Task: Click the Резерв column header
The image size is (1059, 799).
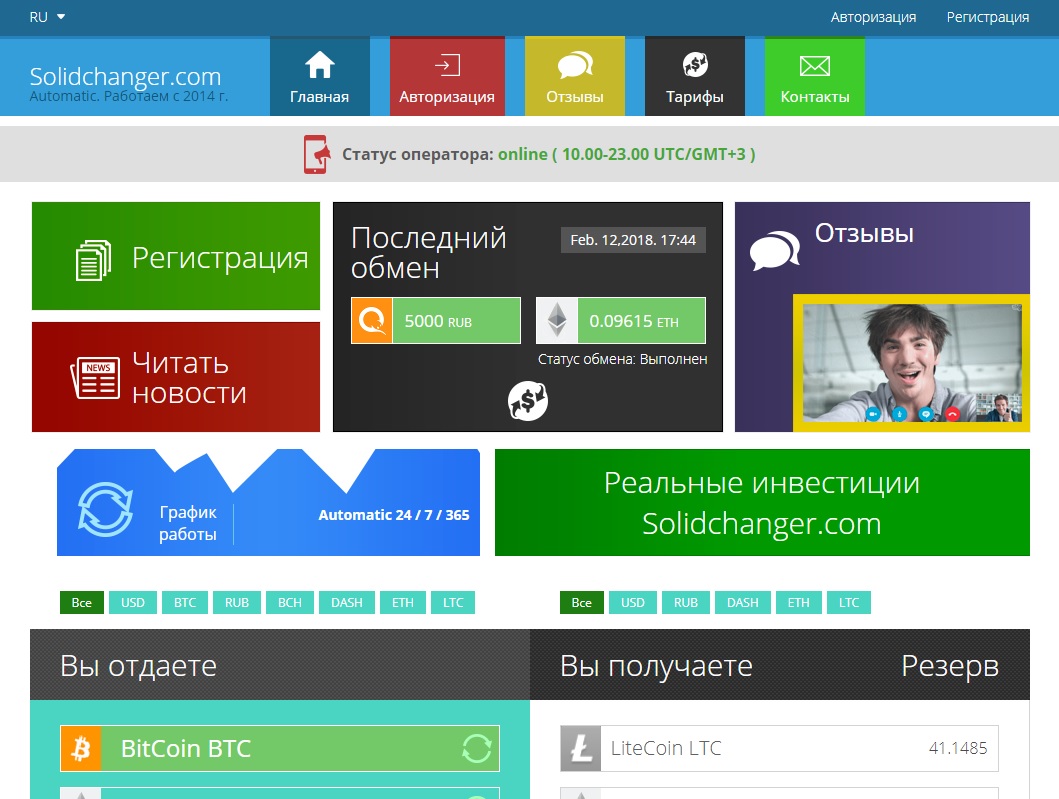Action: tap(950, 666)
